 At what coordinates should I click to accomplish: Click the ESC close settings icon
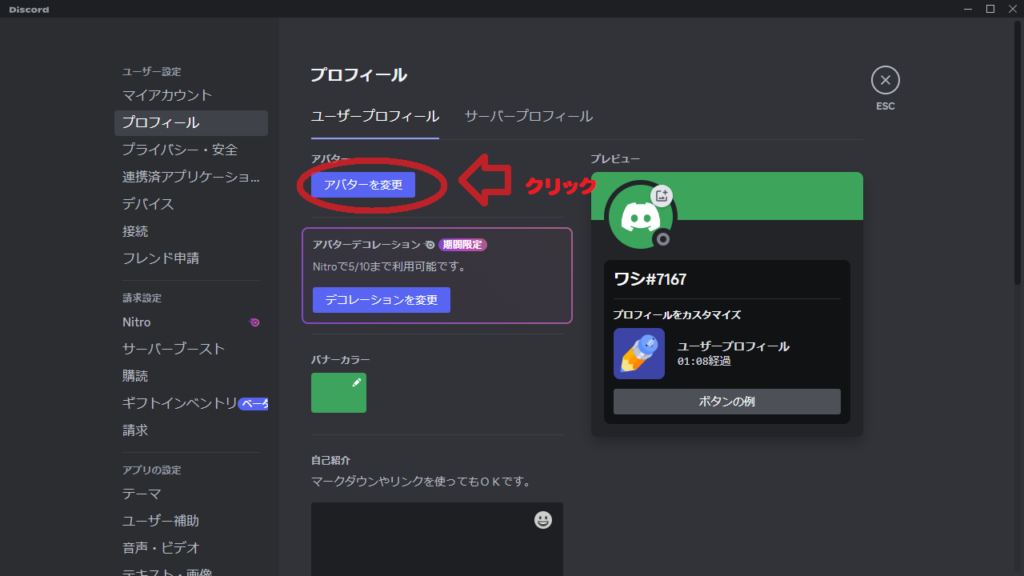[885, 80]
